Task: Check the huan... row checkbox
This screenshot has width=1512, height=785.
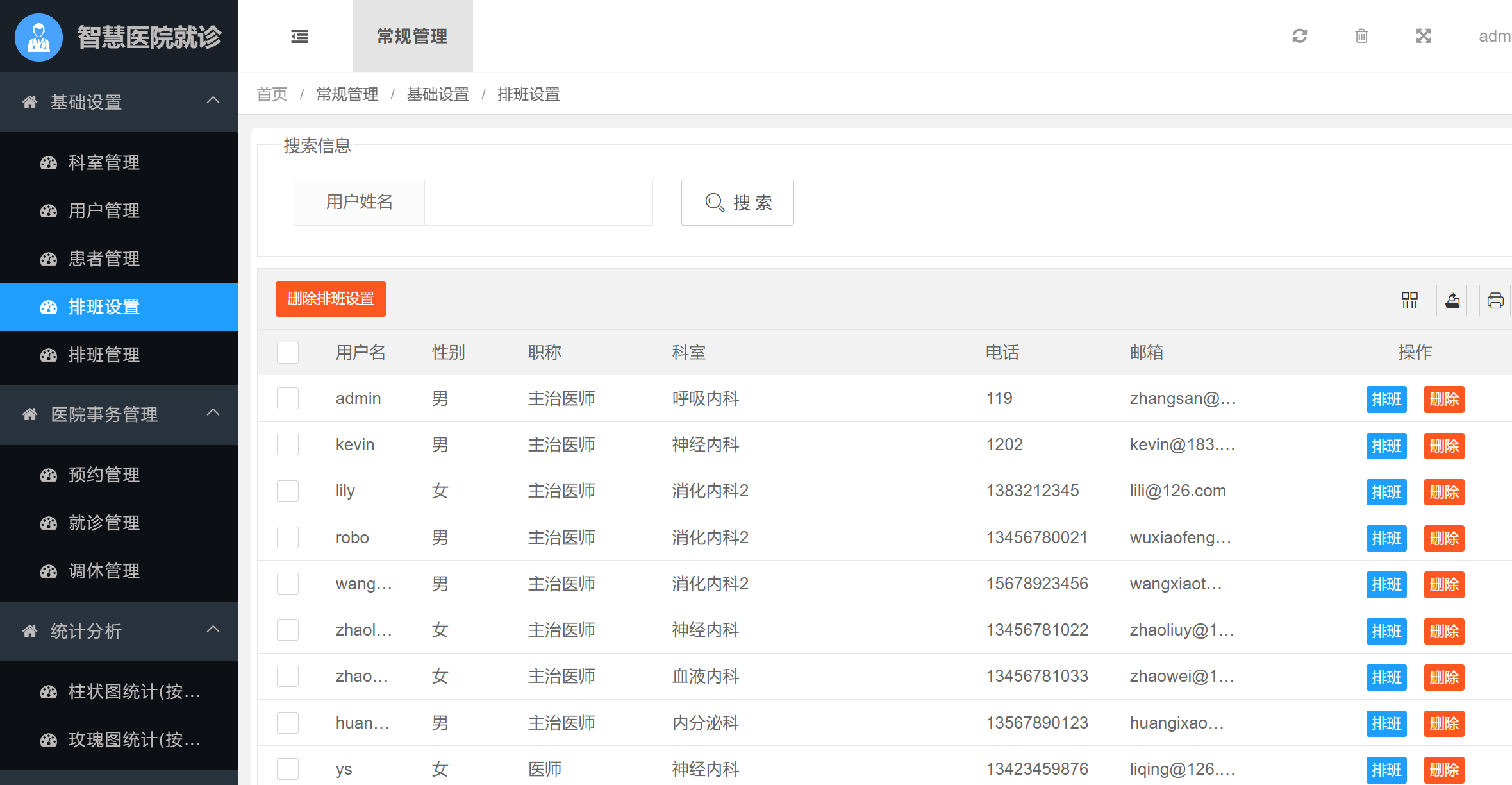Action: (x=288, y=723)
